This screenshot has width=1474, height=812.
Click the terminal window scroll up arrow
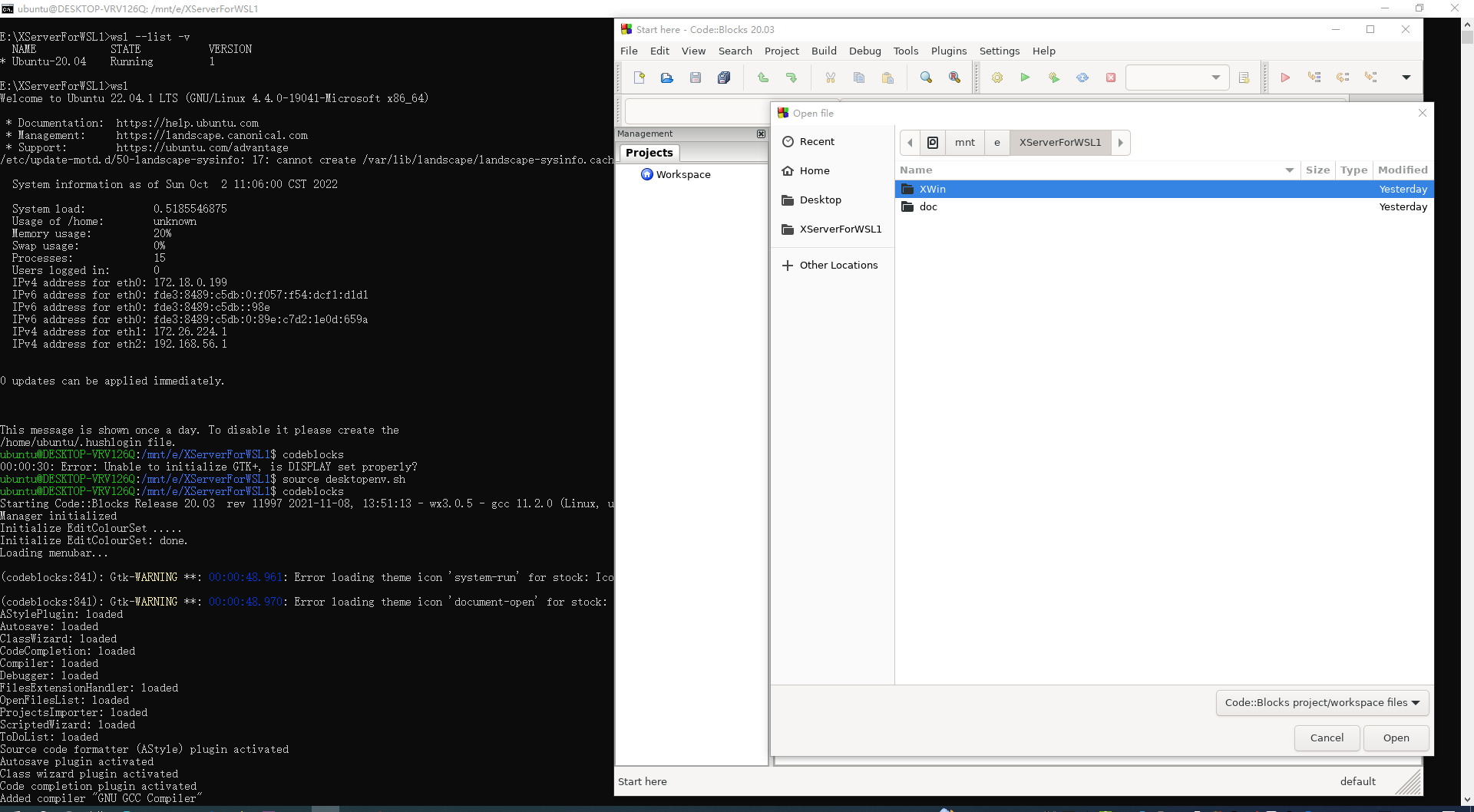pyautogui.click(x=1467, y=24)
